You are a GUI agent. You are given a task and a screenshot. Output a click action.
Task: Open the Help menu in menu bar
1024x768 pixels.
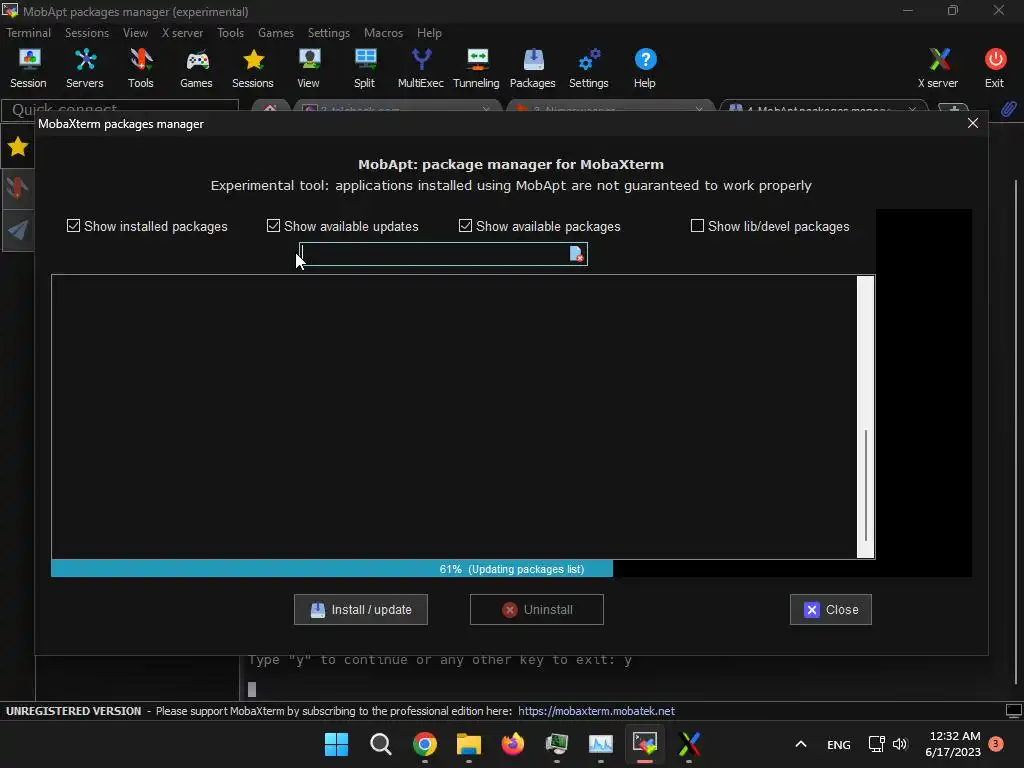click(429, 33)
